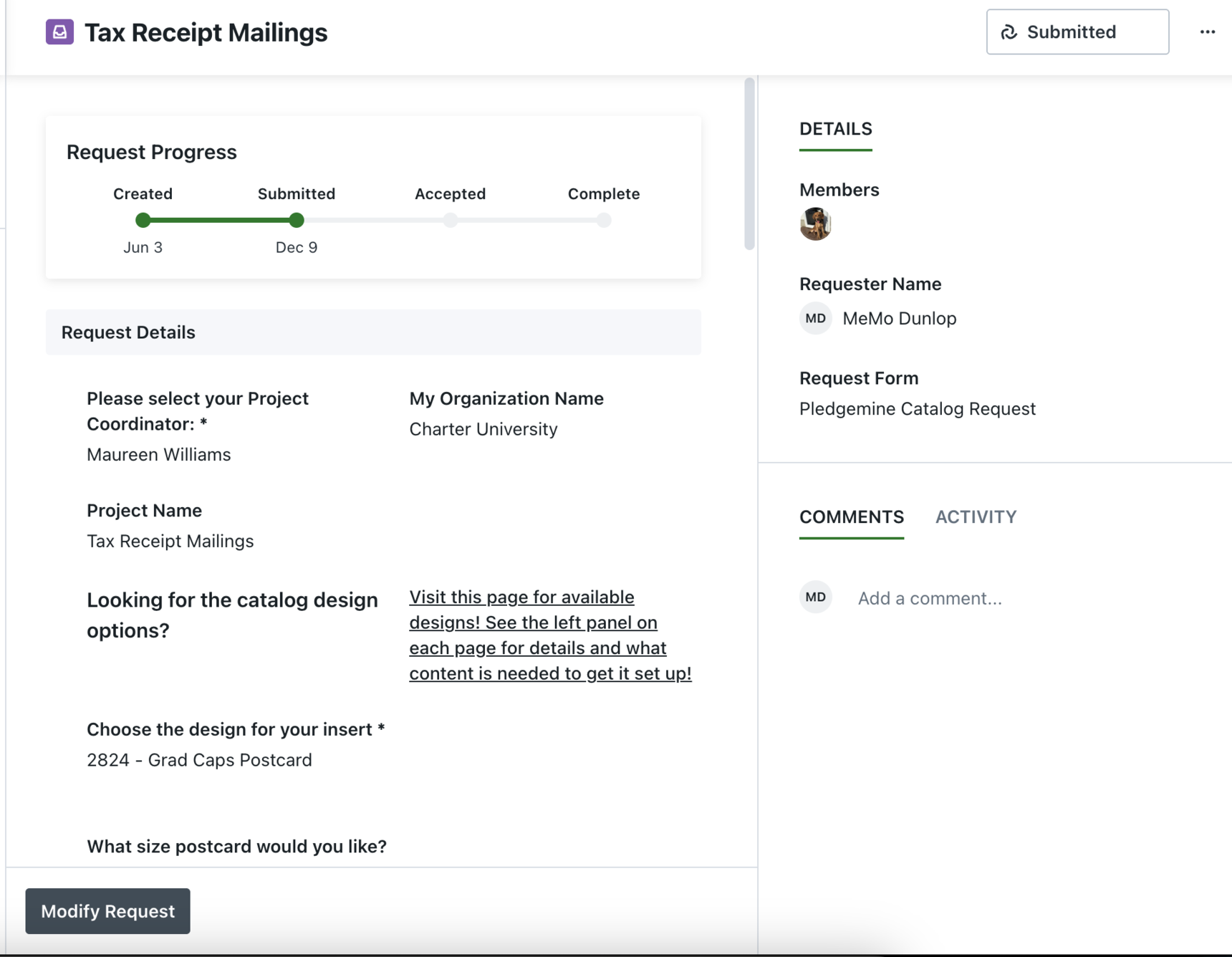Click the Submitted progress step dot
This screenshot has height=957, width=1232.
tap(297, 221)
